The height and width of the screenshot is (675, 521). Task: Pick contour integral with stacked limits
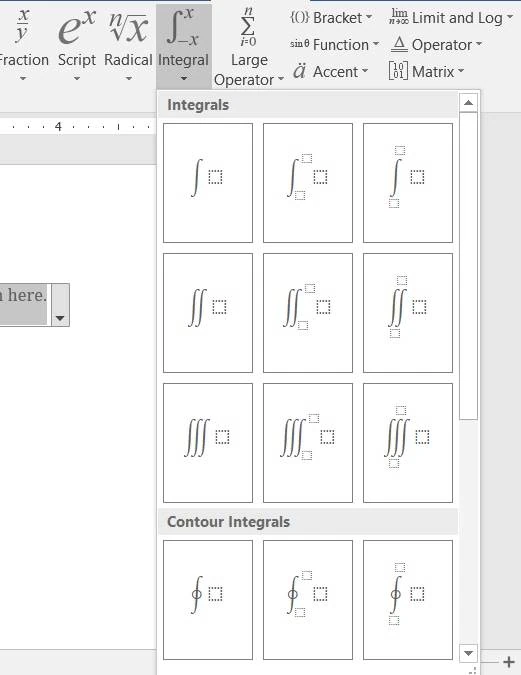(x=408, y=600)
